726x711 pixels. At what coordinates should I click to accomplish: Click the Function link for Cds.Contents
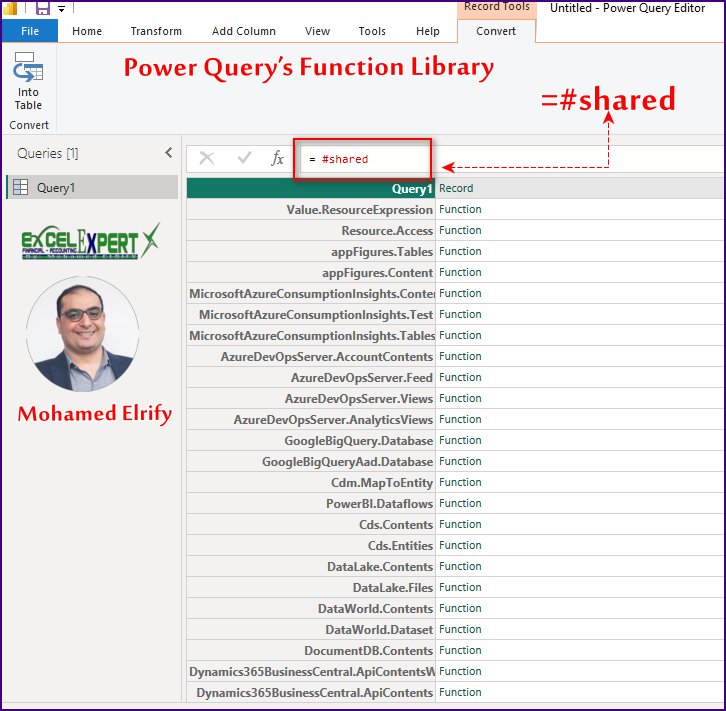460,524
